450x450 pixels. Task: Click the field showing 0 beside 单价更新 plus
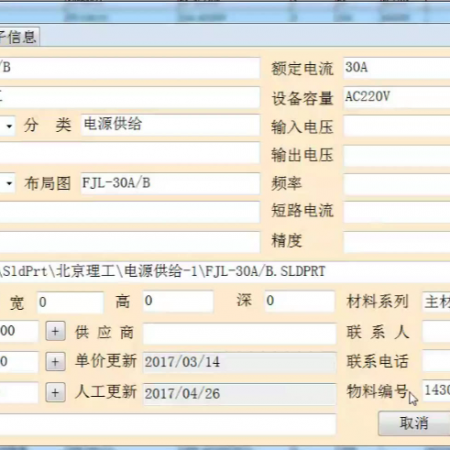pyautogui.click(x=19, y=362)
